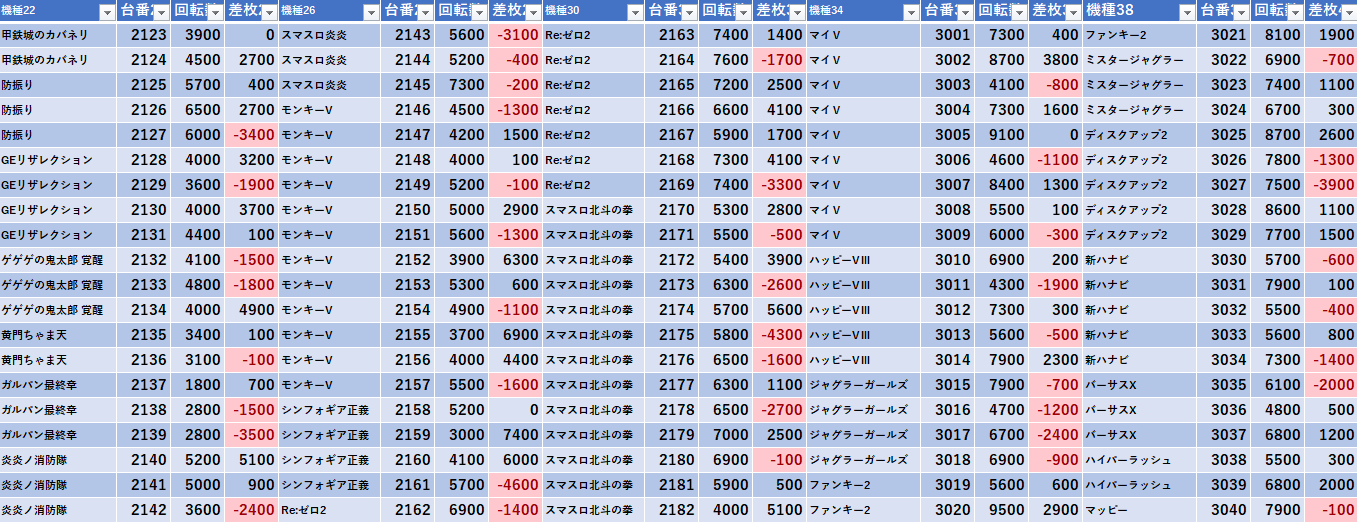Viewport: 1357px width, 522px height.
Task: Open 台番 filter arrow beside 機種38
Action: (x=1240, y=12)
